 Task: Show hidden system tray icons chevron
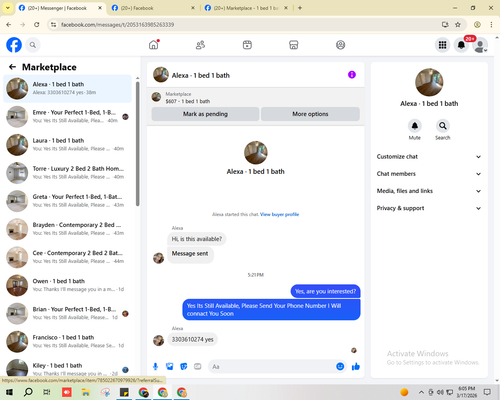click(421, 392)
